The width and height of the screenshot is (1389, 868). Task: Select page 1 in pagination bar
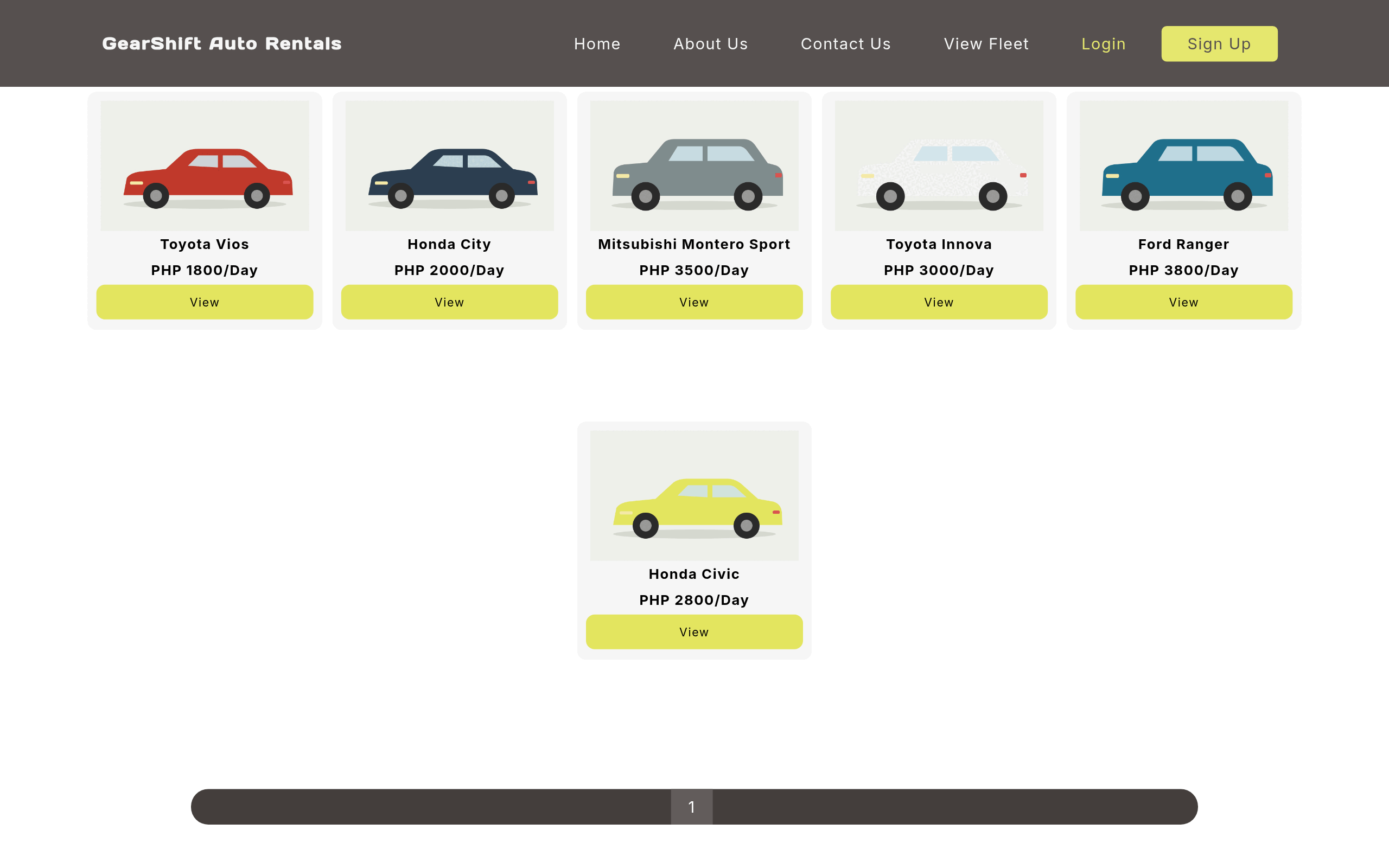[692, 807]
